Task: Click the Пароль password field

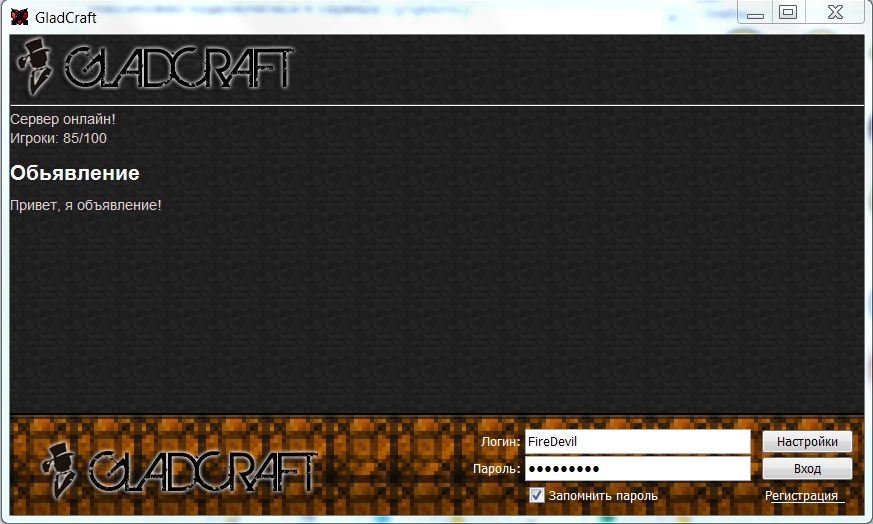Action: [637, 469]
